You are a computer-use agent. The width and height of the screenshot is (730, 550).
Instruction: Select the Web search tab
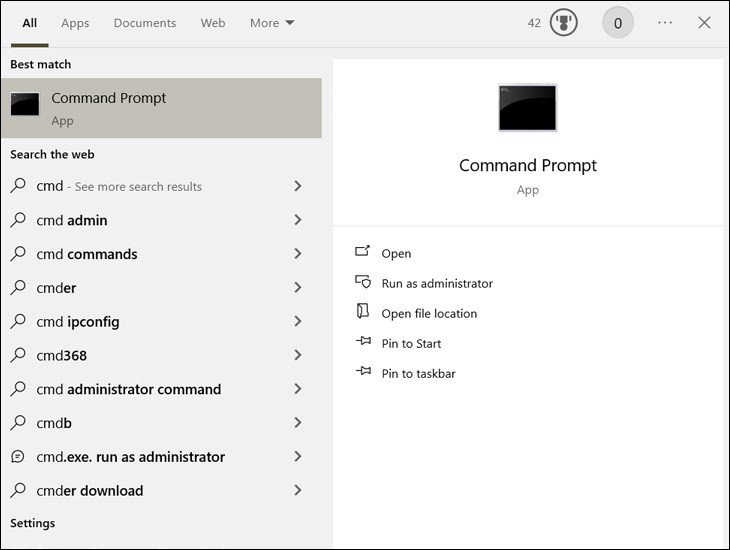coord(213,23)
